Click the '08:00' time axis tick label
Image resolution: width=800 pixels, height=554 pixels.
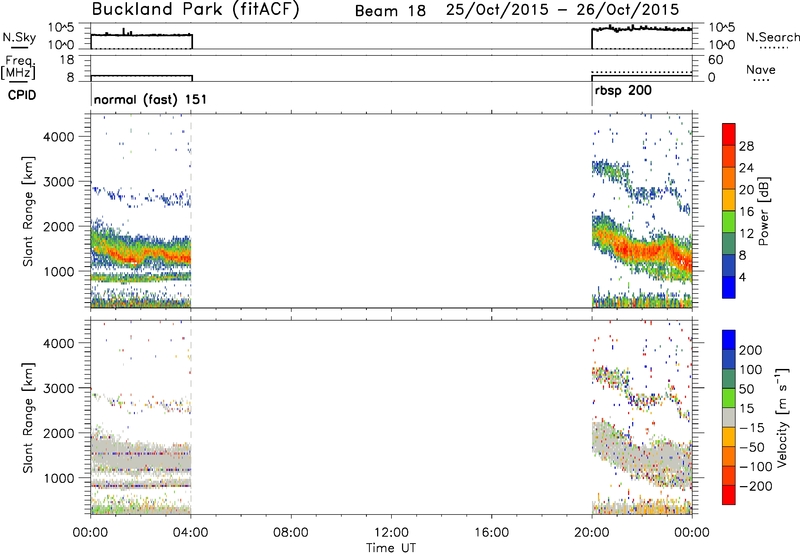pos(291,533)
